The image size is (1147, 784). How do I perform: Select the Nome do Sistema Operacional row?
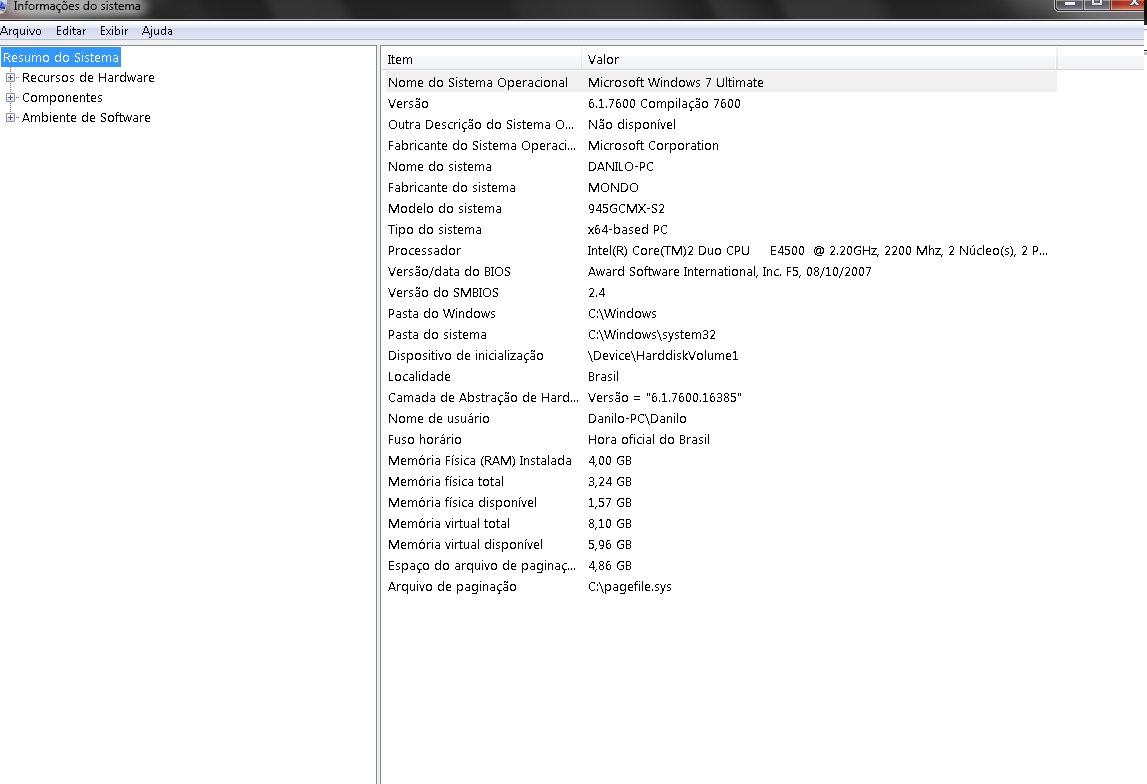(478, 83)
